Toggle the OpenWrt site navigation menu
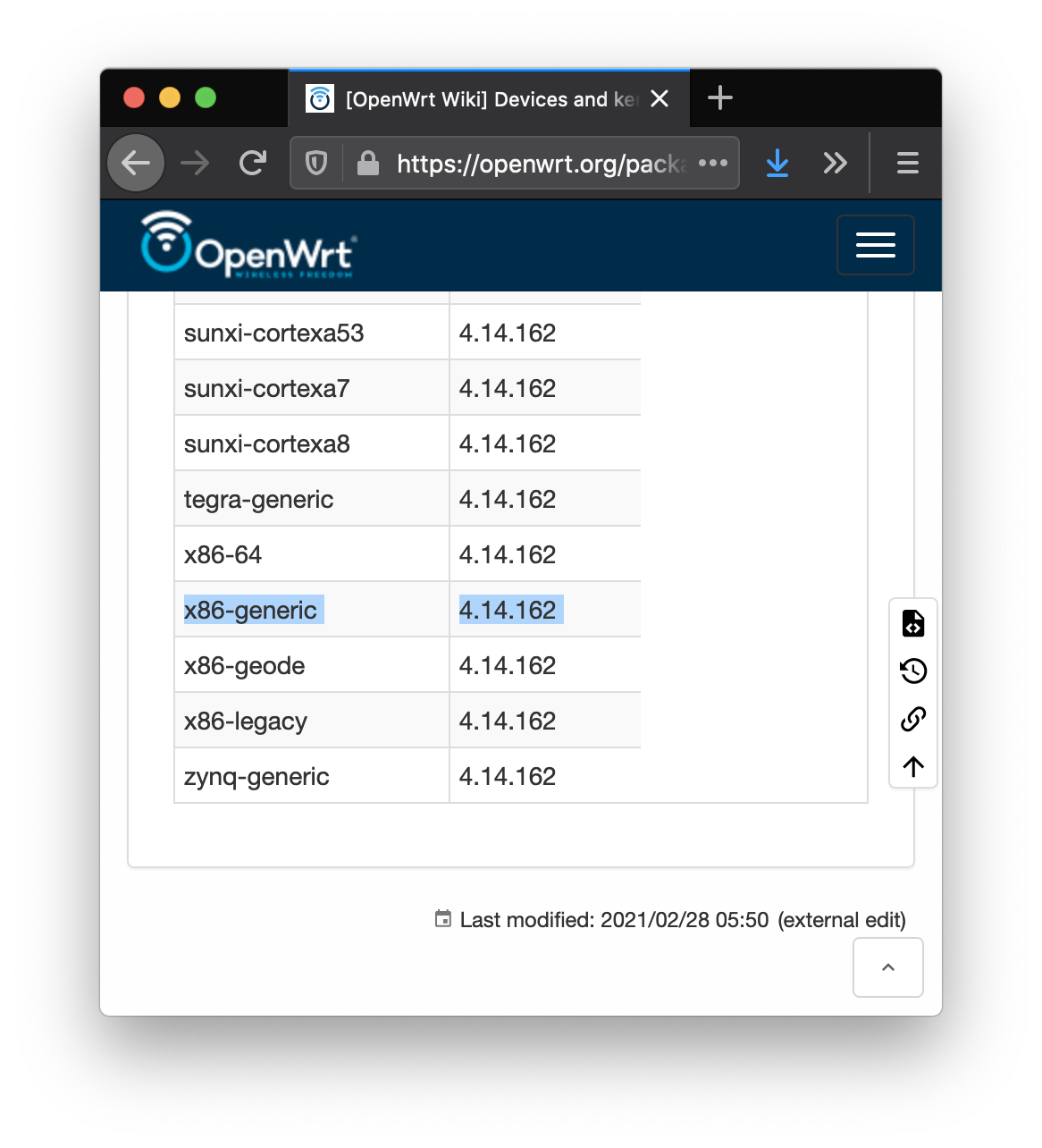This screenshot has height=1148, width=1042. pos(876,245)
